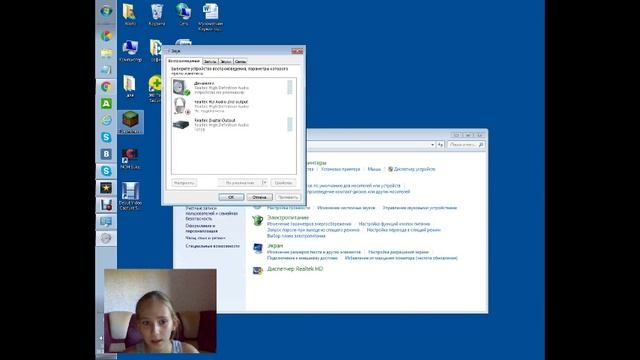This screenshot has height=360, width=640.
Task: Click OK in the Sound dialog
Action: [231, 197]
